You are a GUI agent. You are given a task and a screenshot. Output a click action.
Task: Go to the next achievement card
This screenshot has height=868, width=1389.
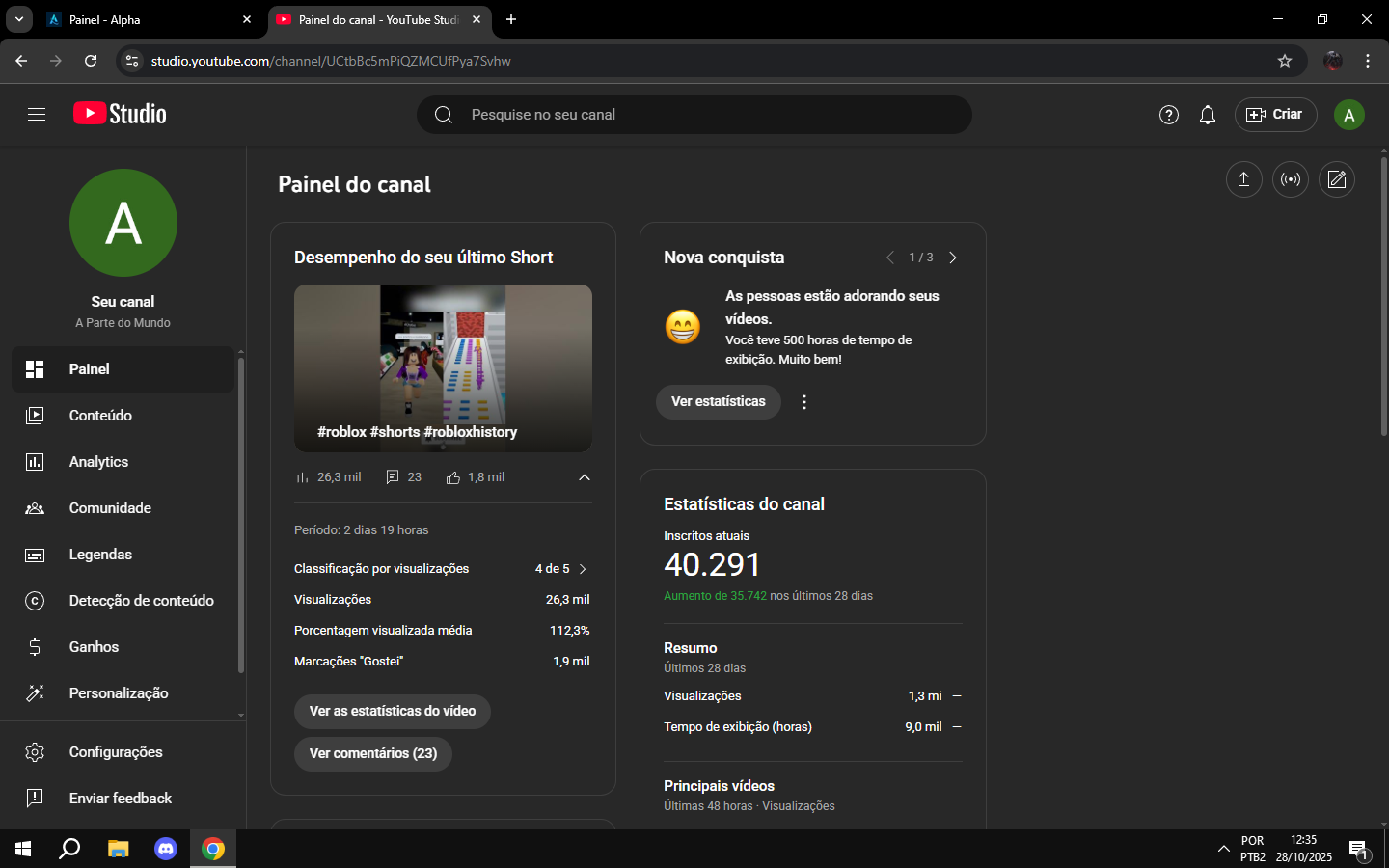pos(953,258)
